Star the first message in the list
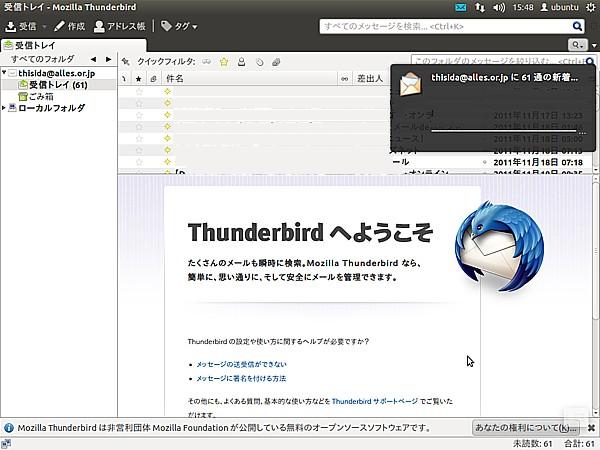 139,91
